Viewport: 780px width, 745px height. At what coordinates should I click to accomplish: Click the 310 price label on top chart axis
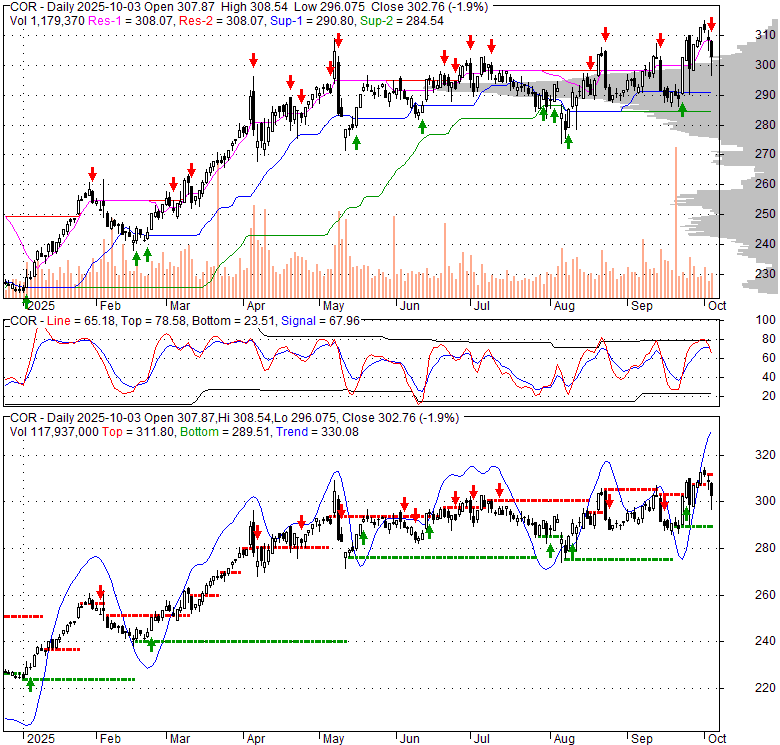[x=765, y=35]
